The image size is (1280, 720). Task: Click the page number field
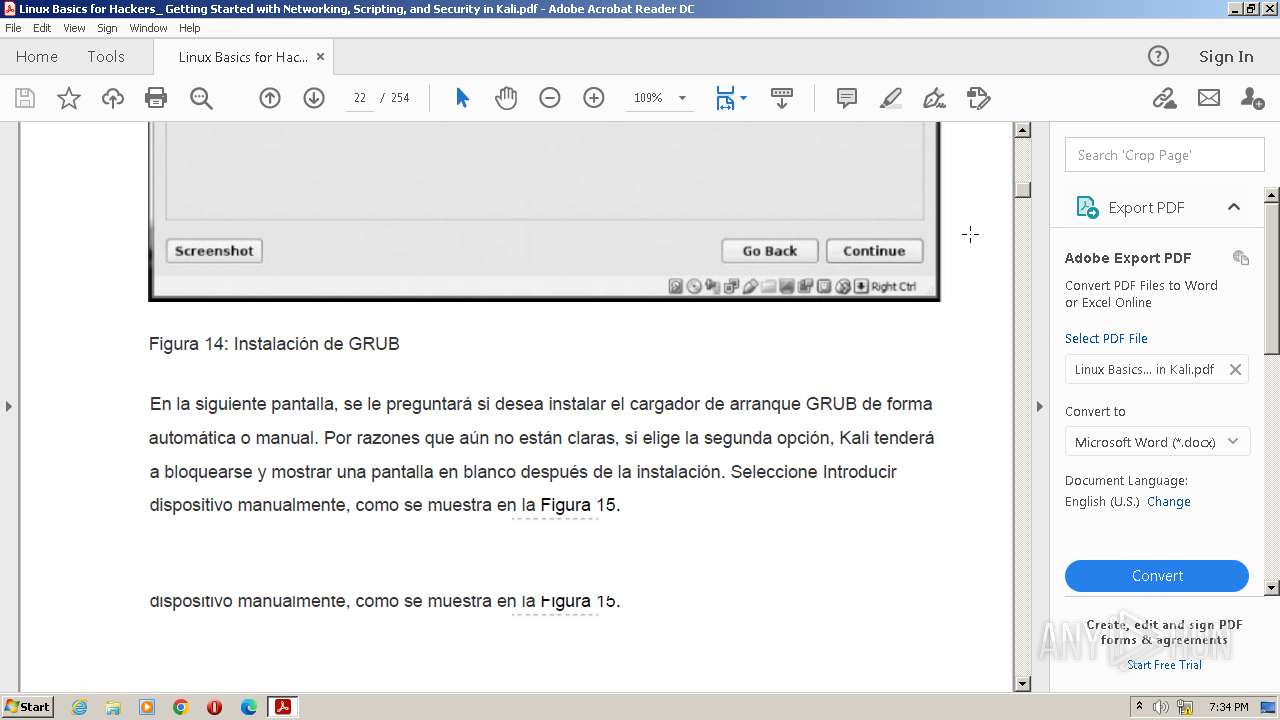[359, 98]
